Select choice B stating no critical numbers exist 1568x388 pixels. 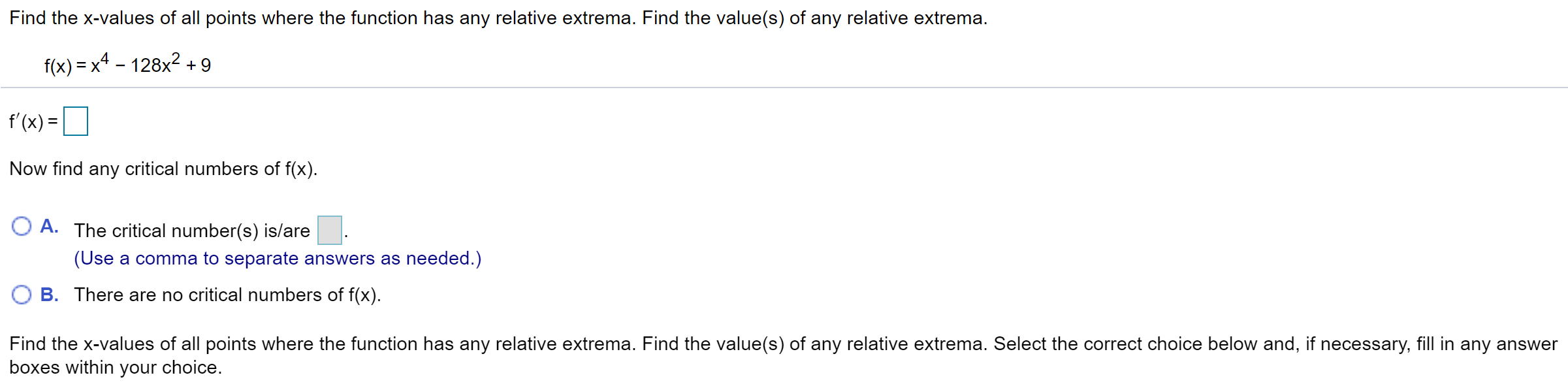tap(22, 294)
